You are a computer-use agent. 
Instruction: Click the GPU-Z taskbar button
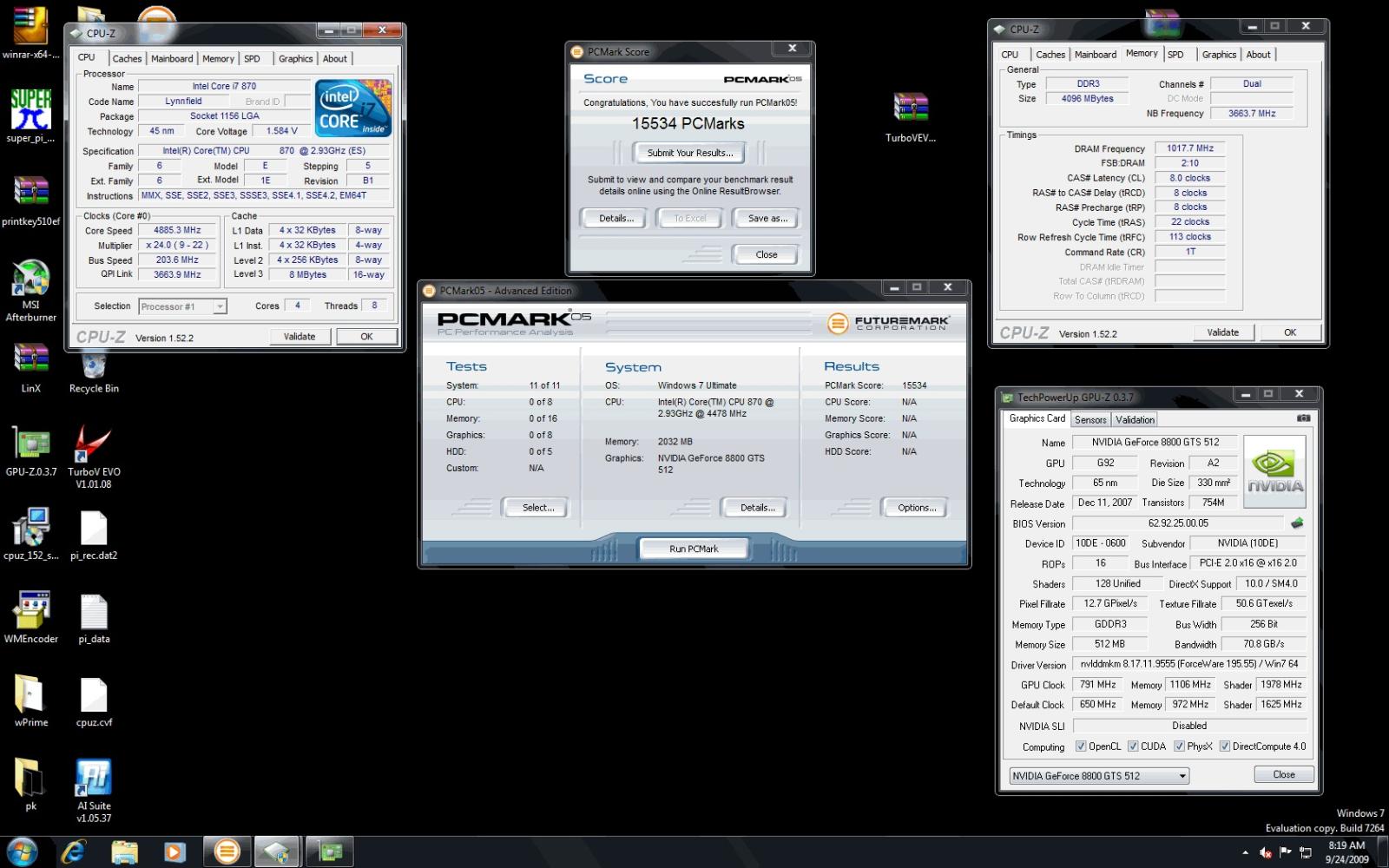pyautogui.click(x=329, y=852)
